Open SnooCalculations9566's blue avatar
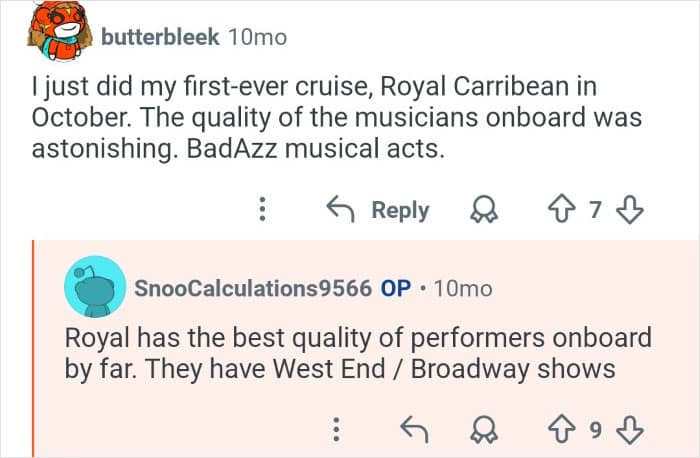Screen dimensions: 700x458 pyautogui.click(x=94, y=288)
